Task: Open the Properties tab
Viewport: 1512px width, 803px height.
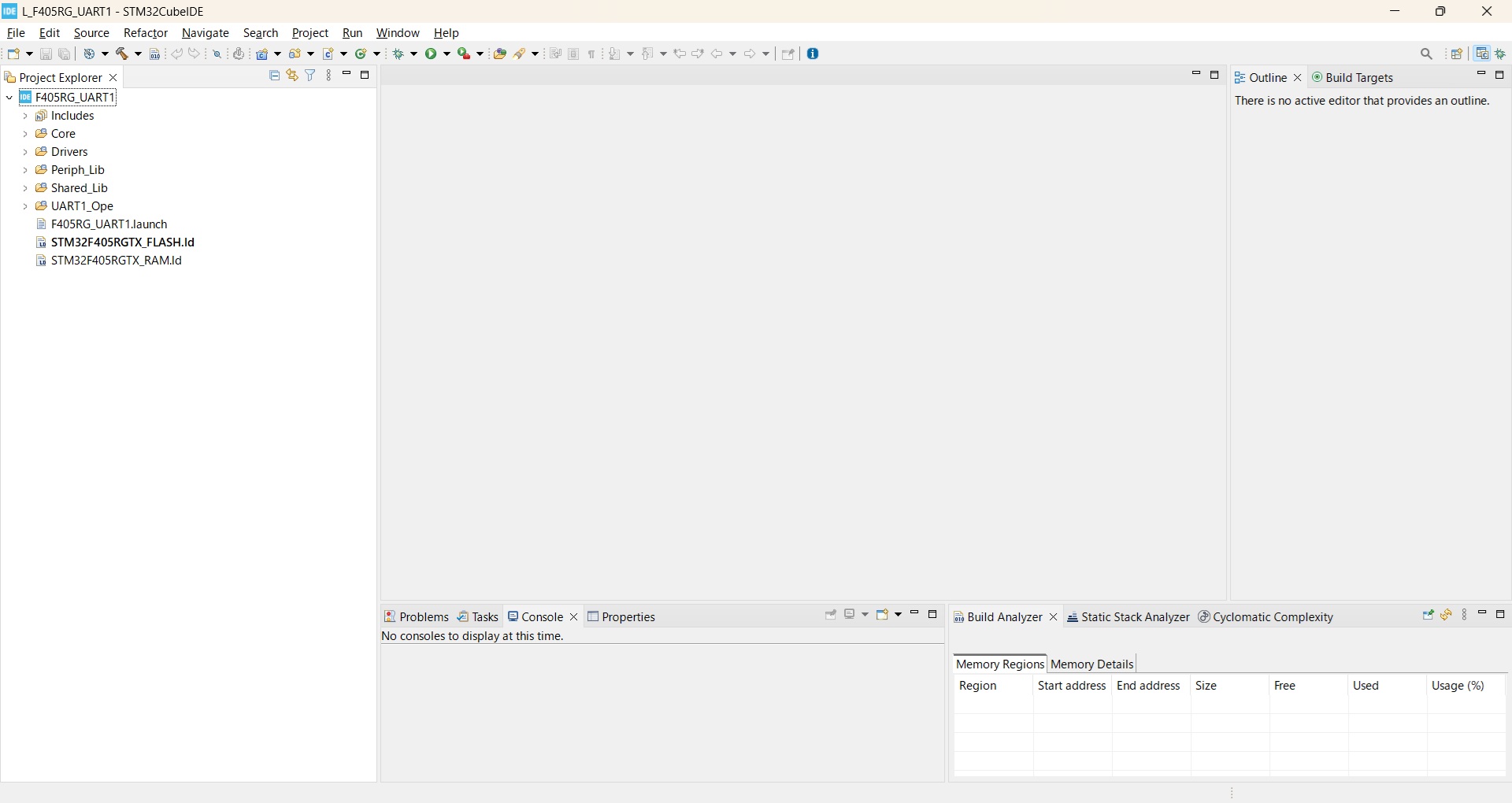Action: [x=622, y=617]
